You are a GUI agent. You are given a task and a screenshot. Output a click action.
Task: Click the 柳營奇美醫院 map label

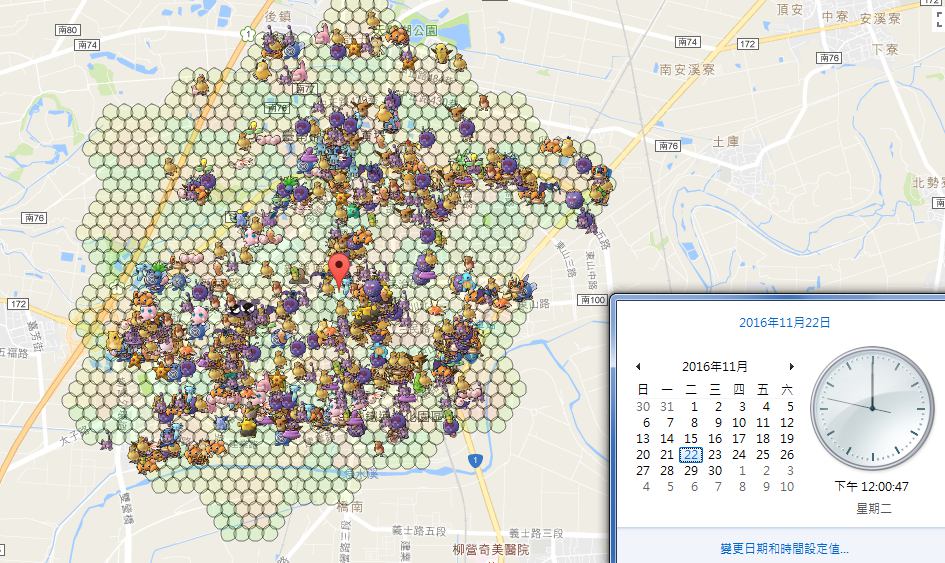[491, 549]
